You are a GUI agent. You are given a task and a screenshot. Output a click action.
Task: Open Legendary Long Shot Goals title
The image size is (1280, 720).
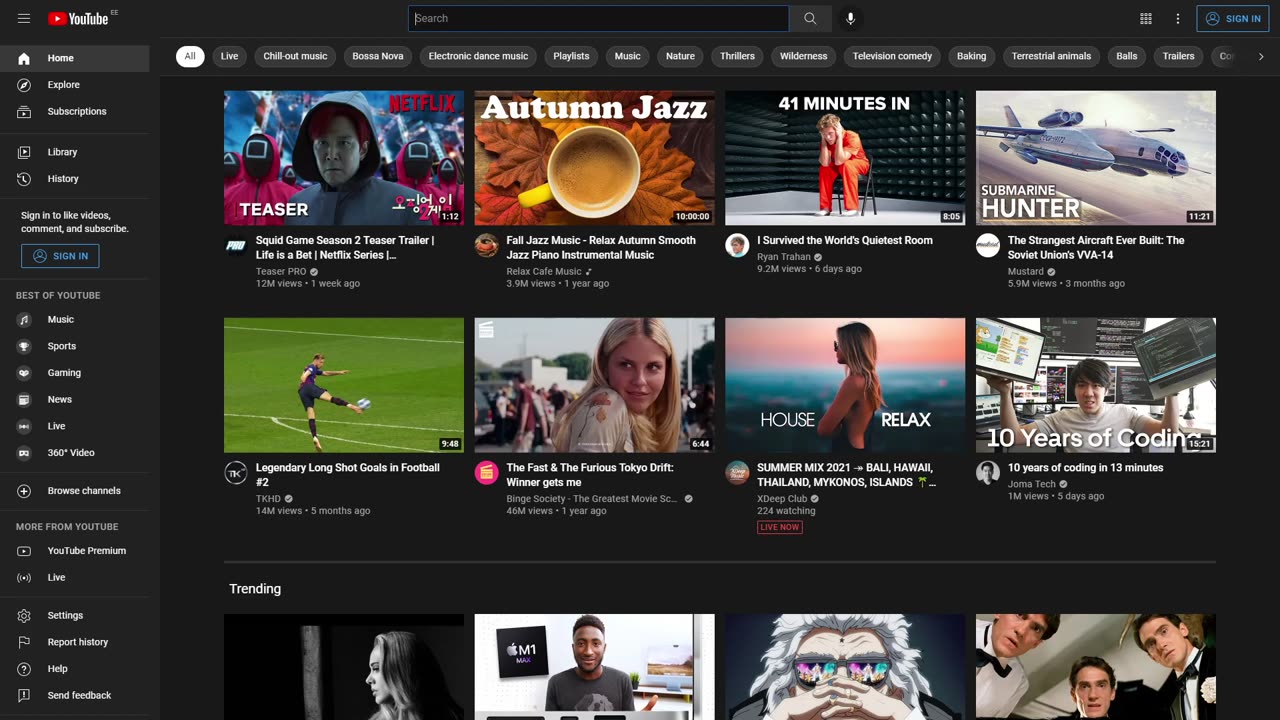[348, 474]
